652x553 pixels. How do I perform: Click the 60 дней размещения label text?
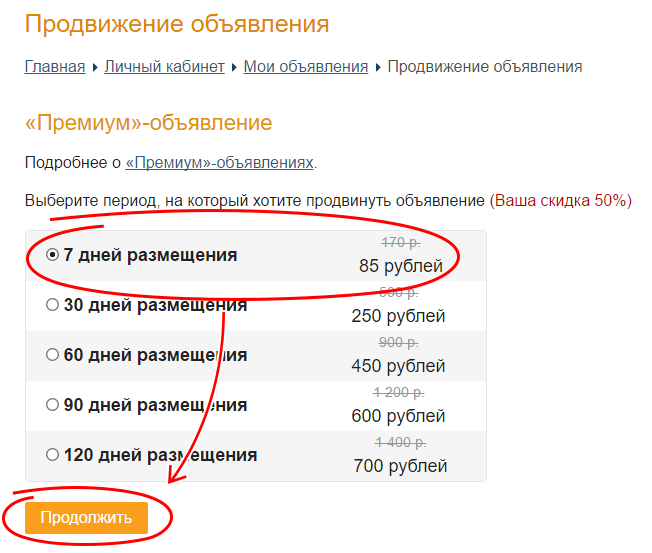pyautogui.click(x=155, y=355)
